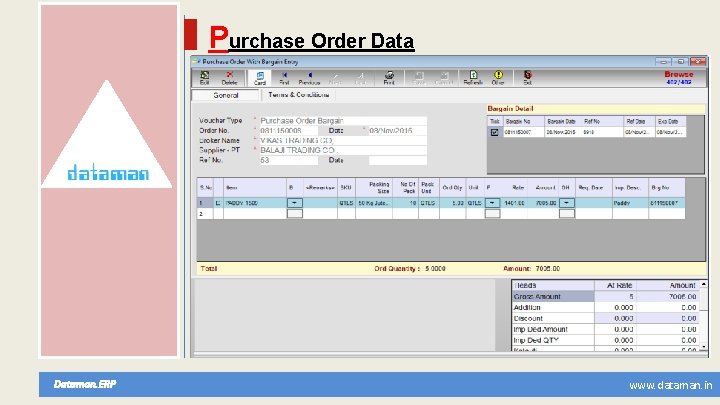Click the Refresh toolbar icon

[x=473, y=78]
